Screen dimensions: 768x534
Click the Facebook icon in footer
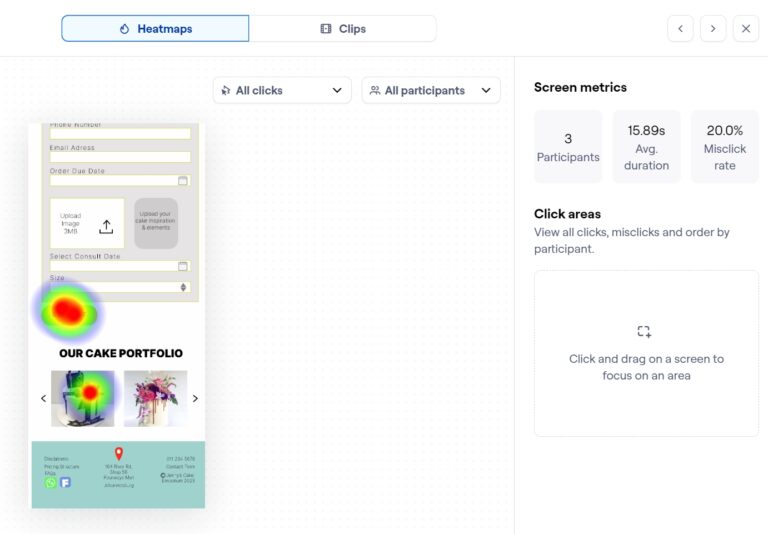click(65, 482)
